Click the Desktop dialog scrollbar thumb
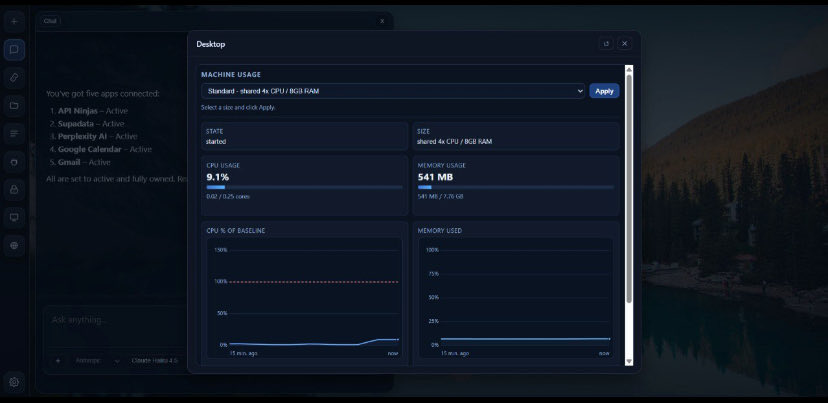Screen dimensions: 828x403 click(629, 189)
